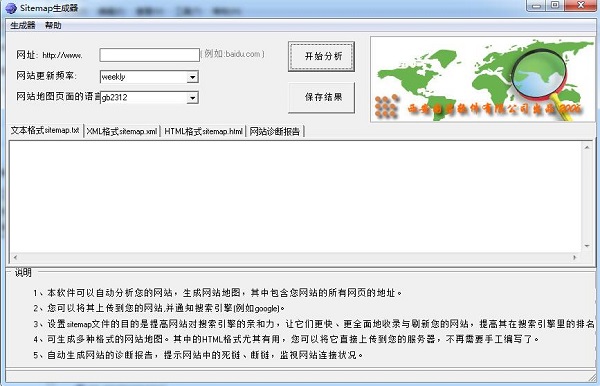Click the 保存结果 button
Image resolution: width=600 pixels, height=386 pixels.
pyautogui.click(x=321, y=97)
